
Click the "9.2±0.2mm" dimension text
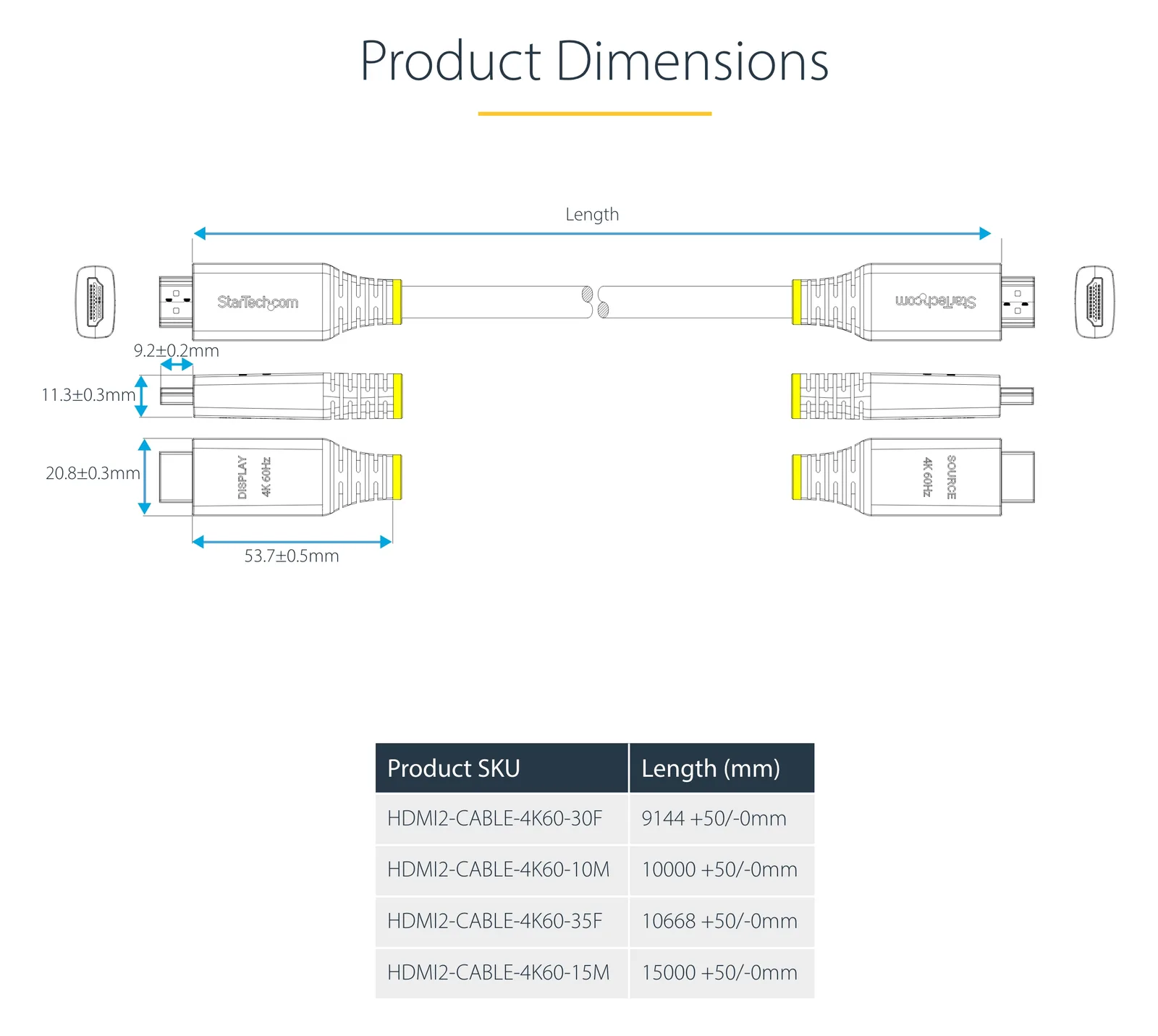[x=176, y=351]
